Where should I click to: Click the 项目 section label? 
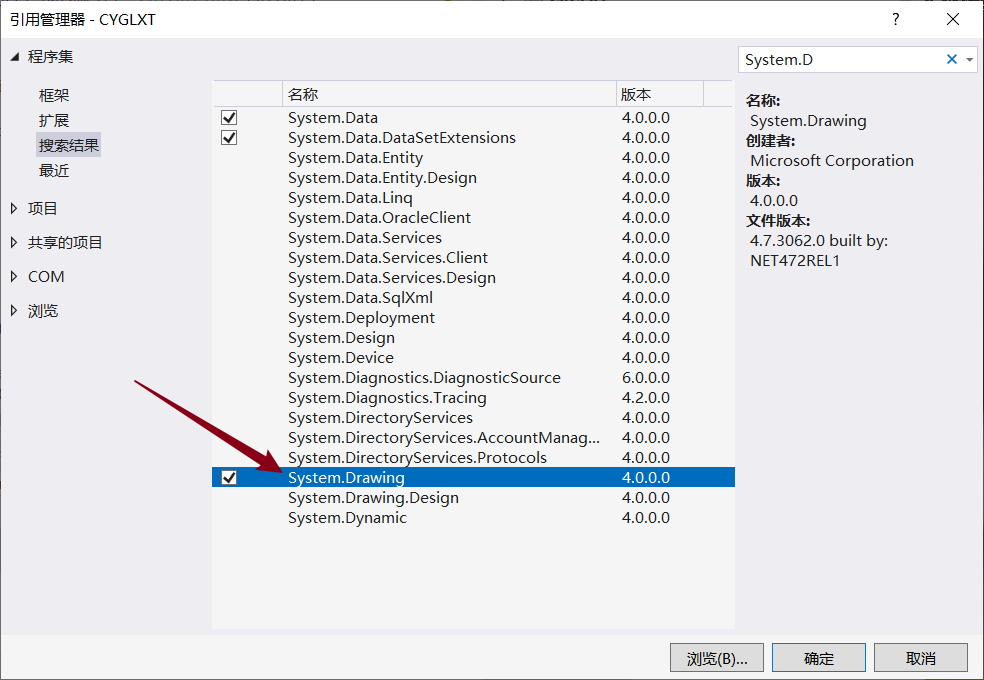coord(43,208)
